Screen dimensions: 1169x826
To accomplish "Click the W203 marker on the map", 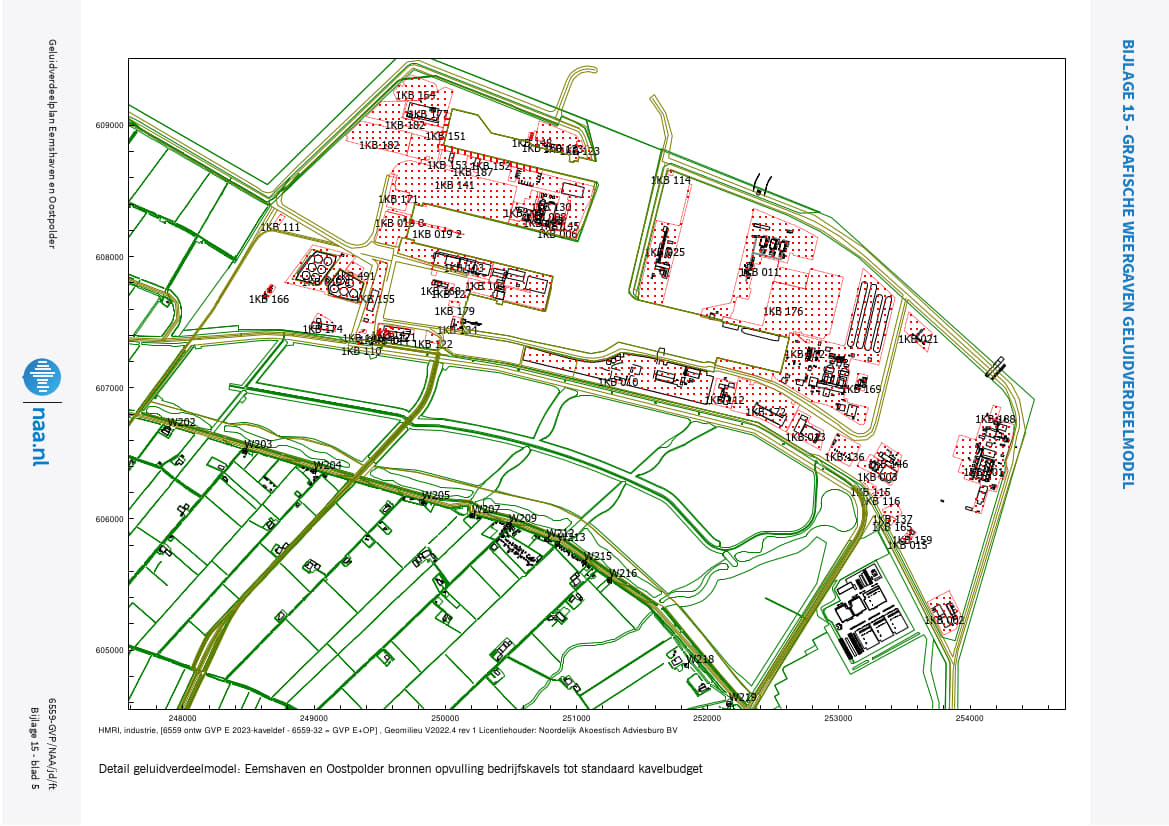I will coord(259,444).
